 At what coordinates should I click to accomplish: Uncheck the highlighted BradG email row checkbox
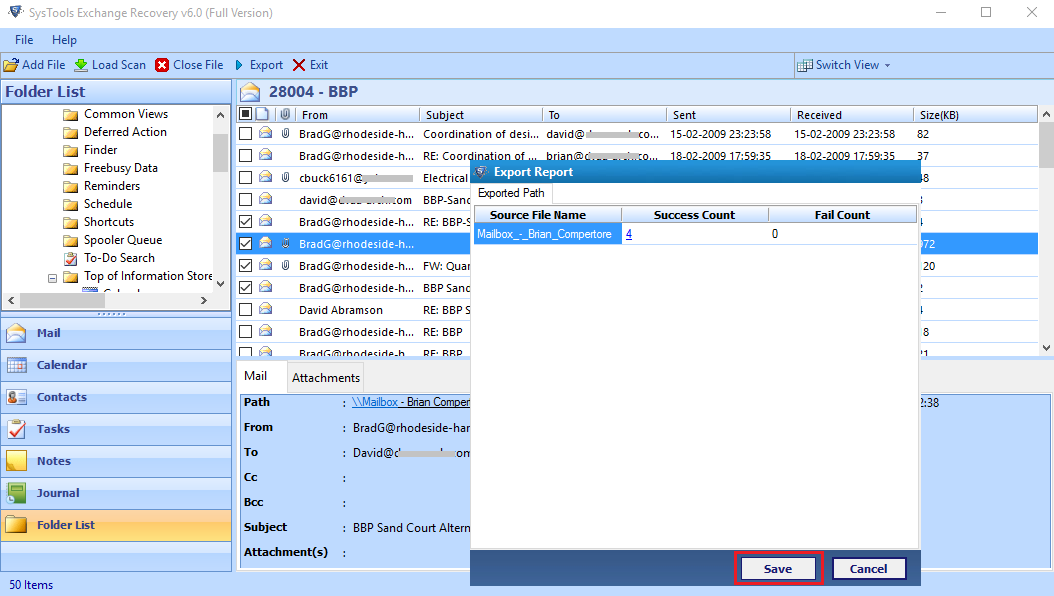245,243
